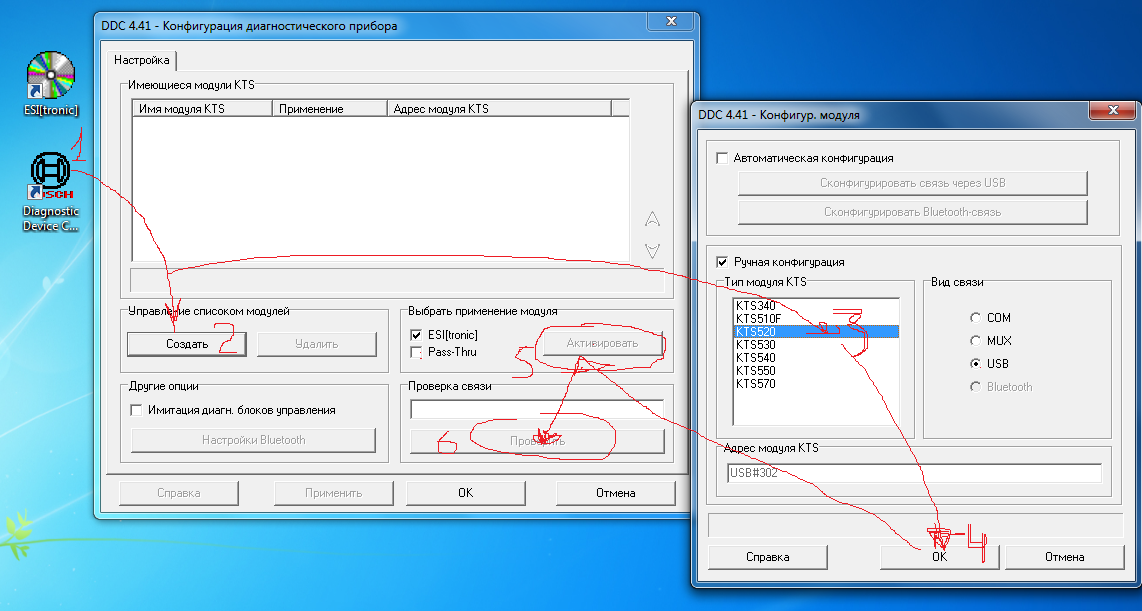Click the Адрес модуля KTS address field
This screenshot has width=1142, height=611.
tap(914, 473)
